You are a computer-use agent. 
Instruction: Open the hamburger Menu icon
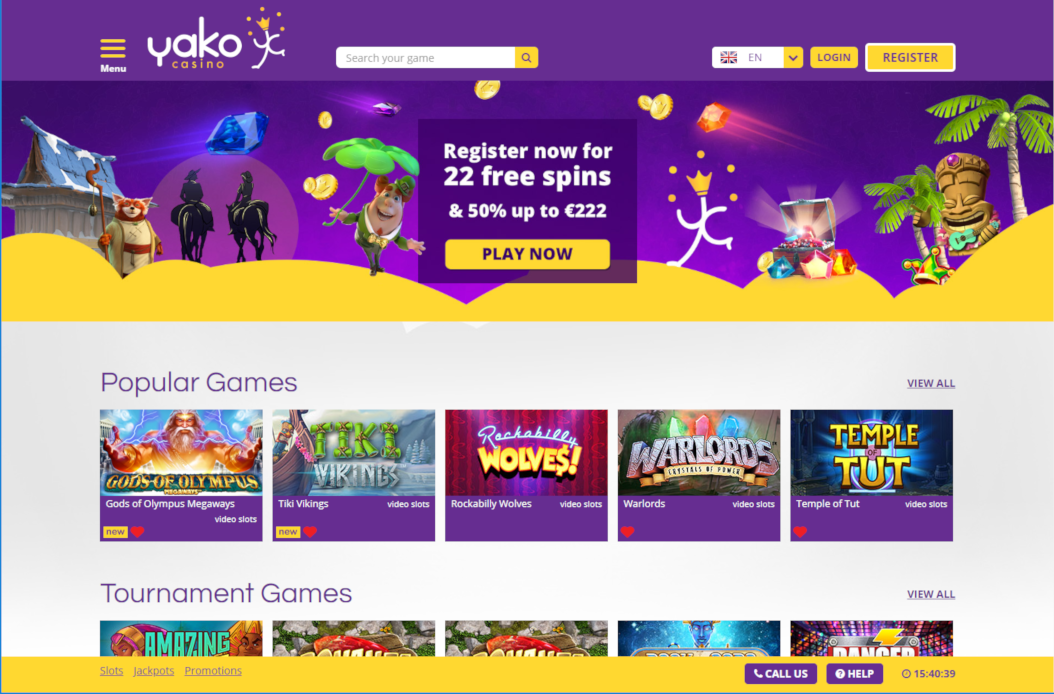click(x=113, y=49)
